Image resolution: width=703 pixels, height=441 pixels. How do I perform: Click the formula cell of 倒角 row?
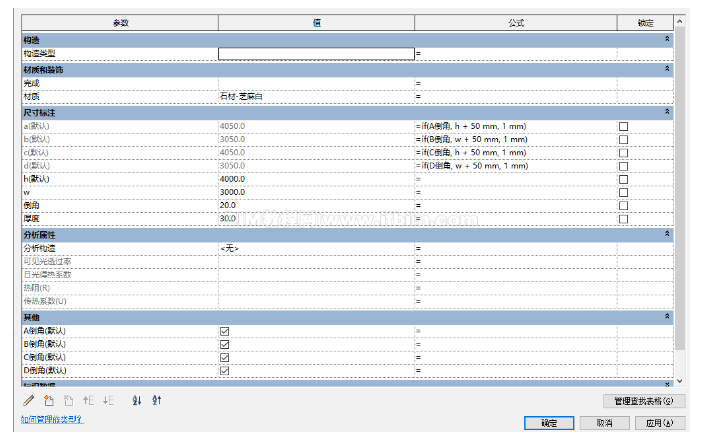[x=516, y=206]
